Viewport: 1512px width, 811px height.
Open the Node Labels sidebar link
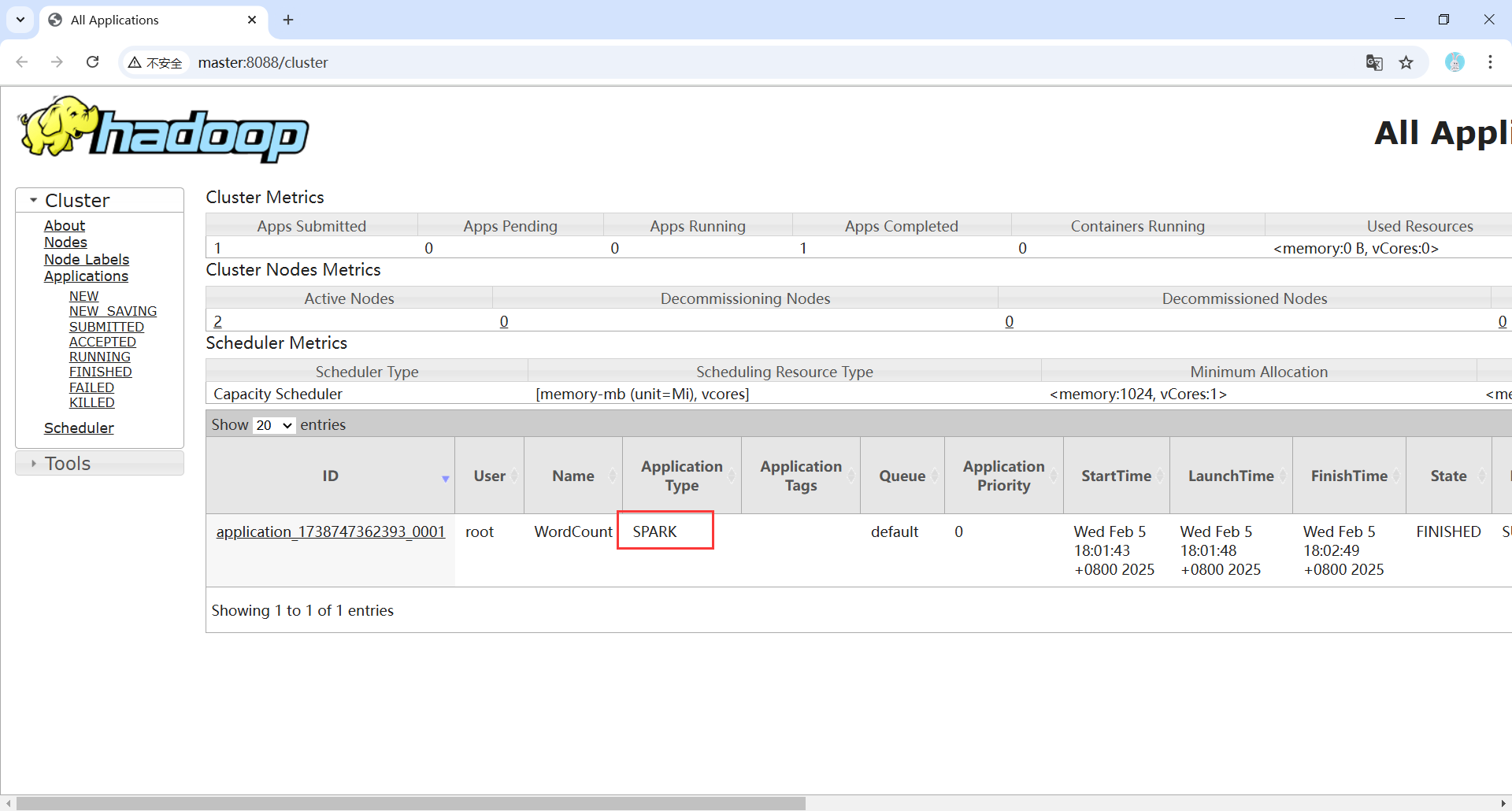pos(87,260)
